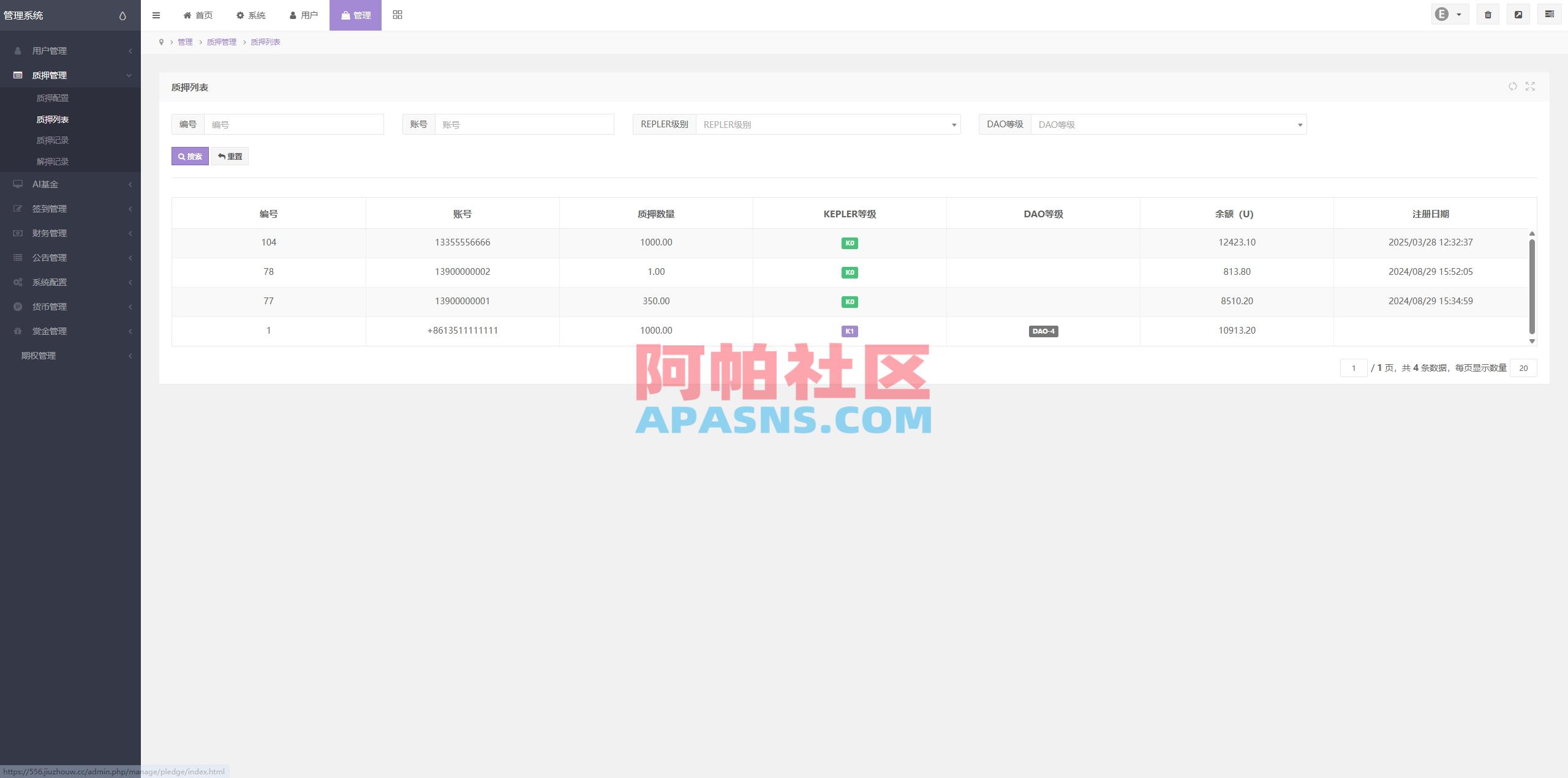Select the 用户 icon in the top navigation
Image resolution: width=1568 pixels, height=778 pixels.
(x=304, y=15)
